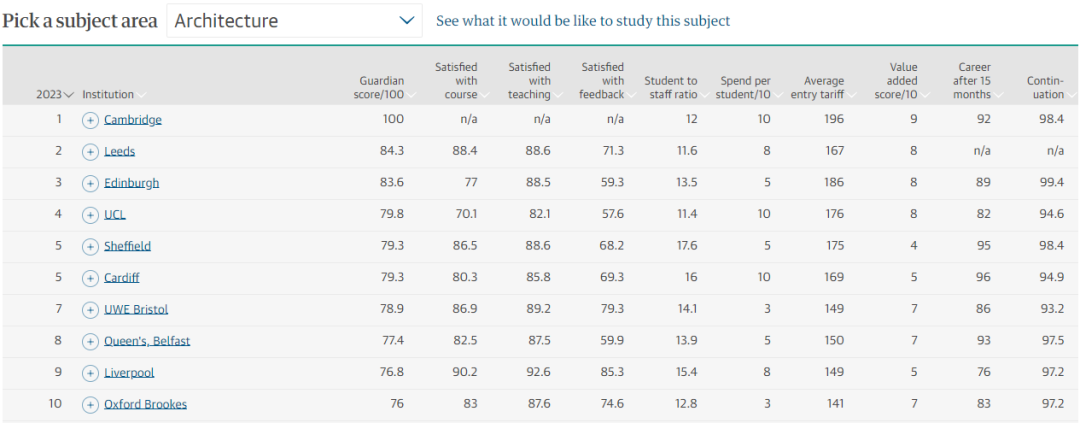Image resolution: width=1080 pixels, height=423 pixels.
Task: Open the Architecture subject area dropdown
Action: tap(294, 21)
